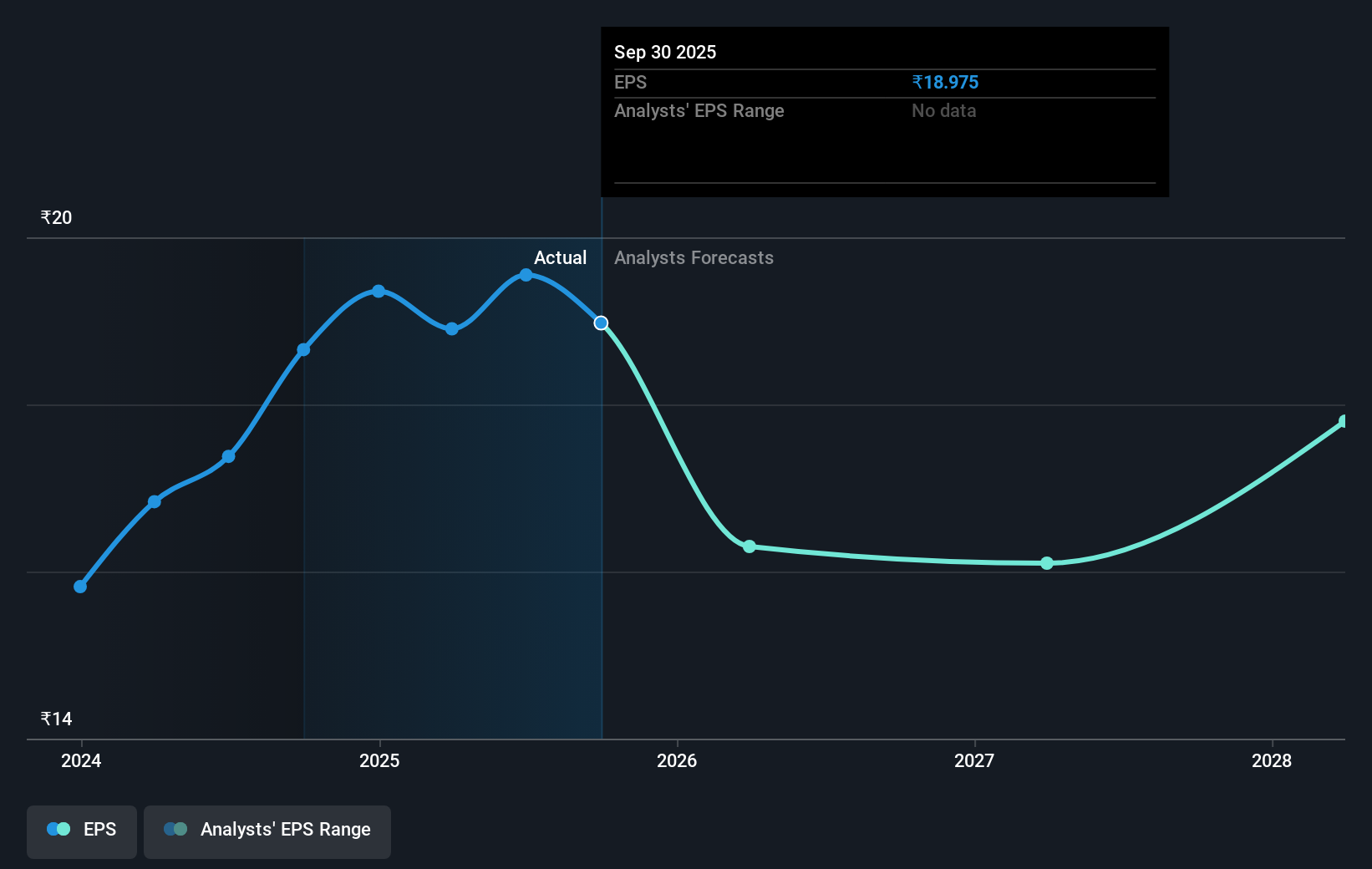Click the ₹20 axis gridline label
Image resolution: width=1372 pixels, height=869 pixels.
pos(54,217)
